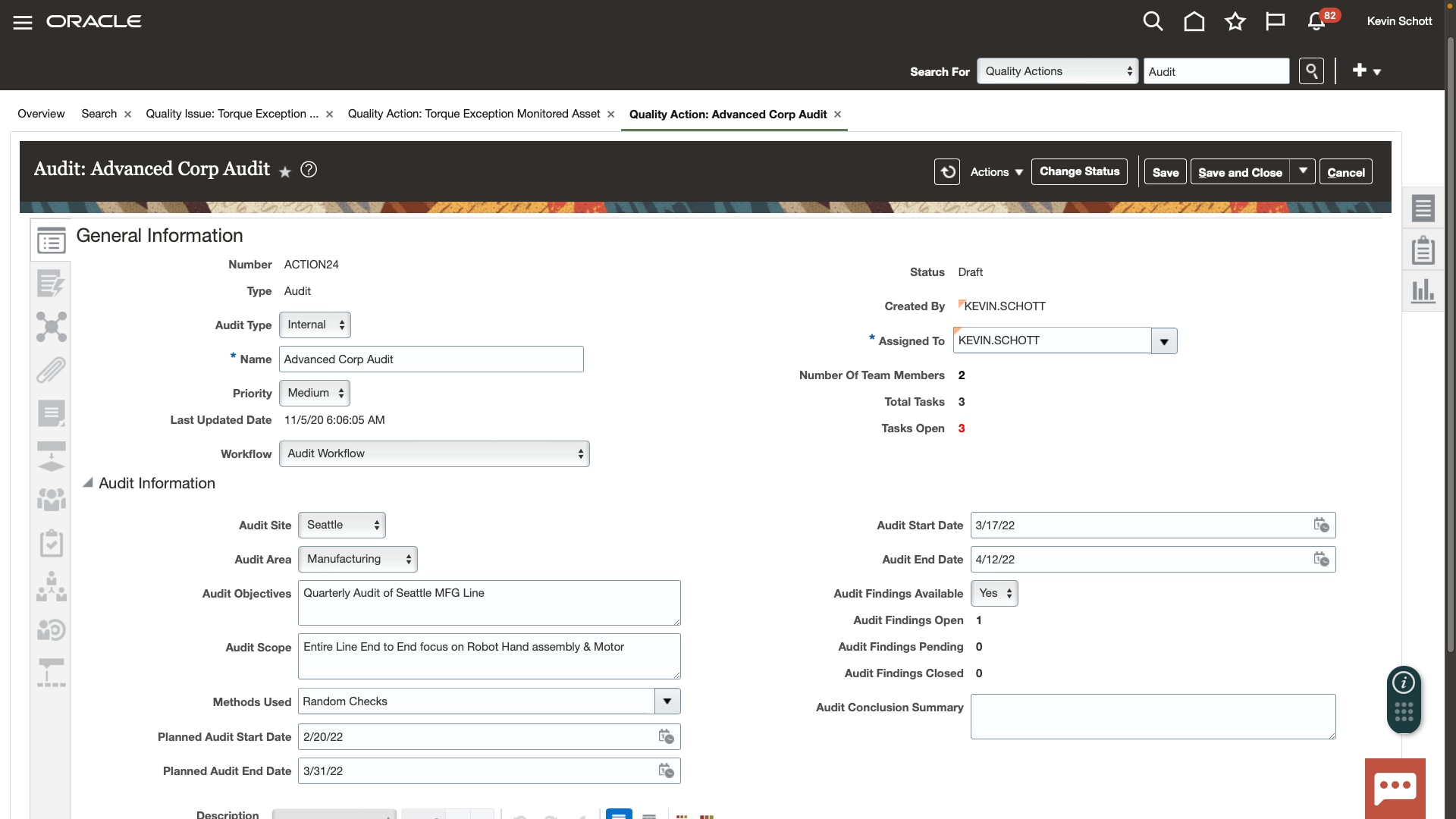This screenshot has height=819, width=1456.
Task: Open relationships network icon in sidebar
Action: click(51, 327)
